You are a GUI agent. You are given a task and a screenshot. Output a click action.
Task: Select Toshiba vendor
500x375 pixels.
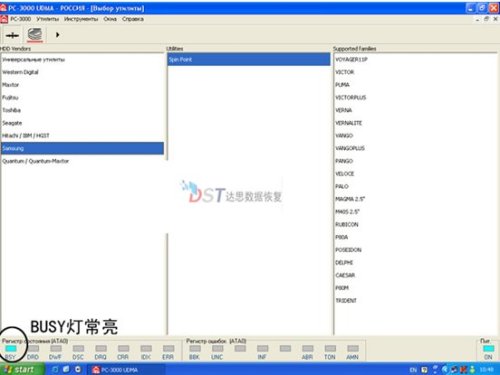82,110
